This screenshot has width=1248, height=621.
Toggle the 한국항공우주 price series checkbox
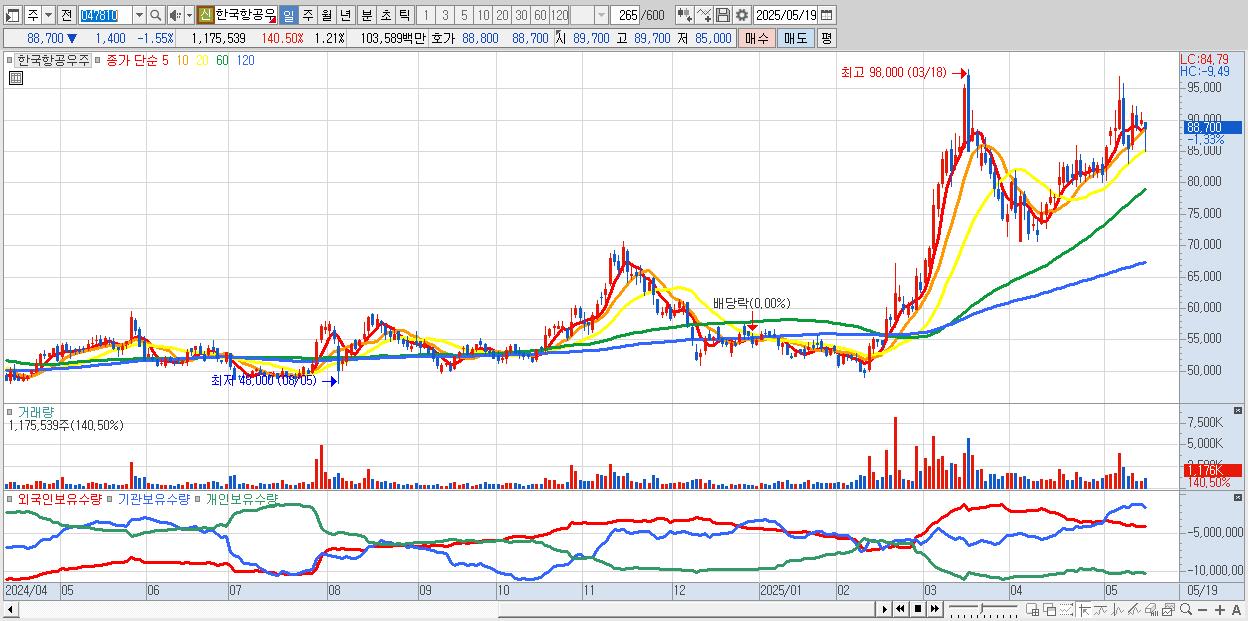tap(11, 60)
